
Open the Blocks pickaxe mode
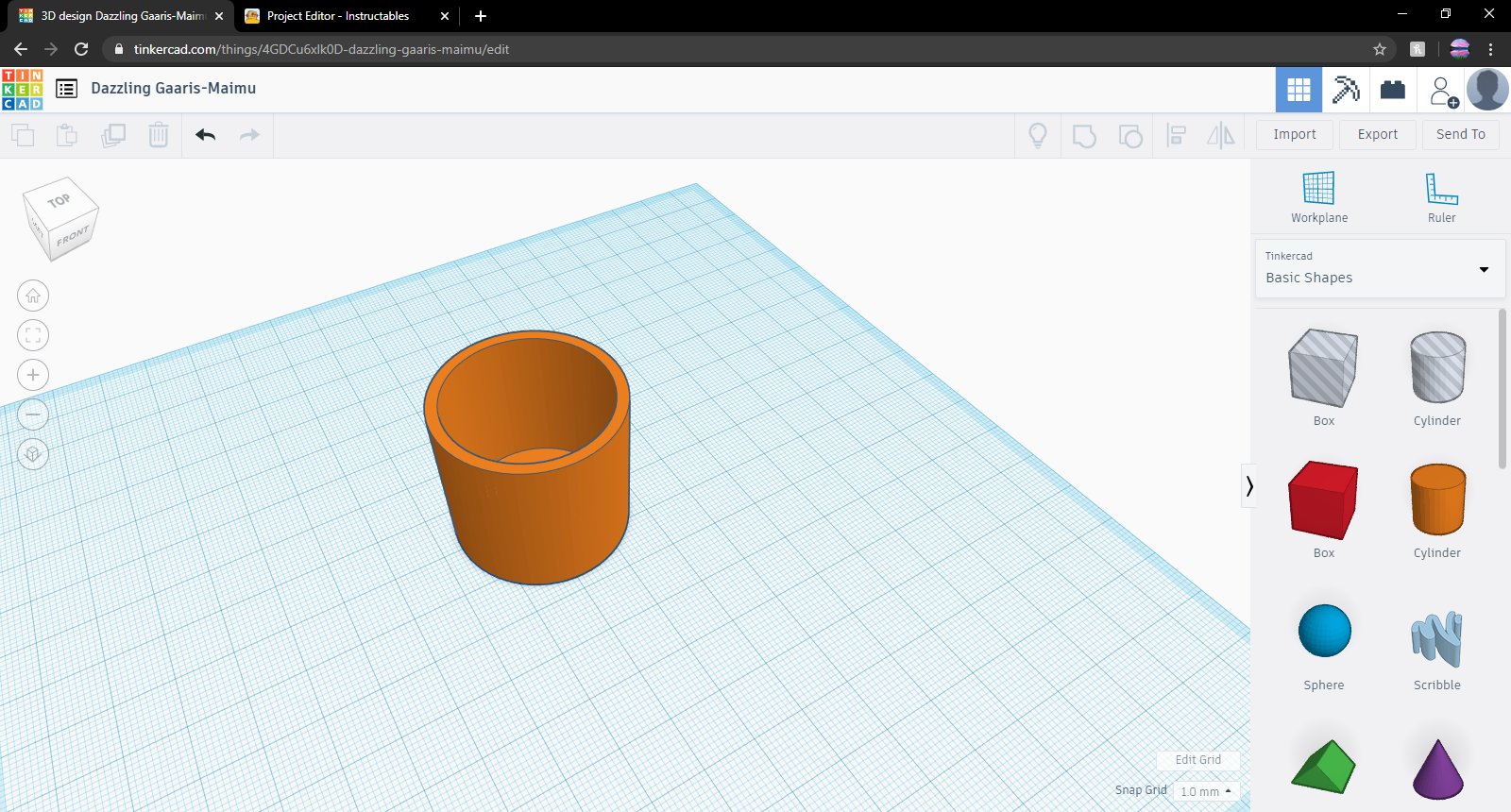tap(1346, 90)
